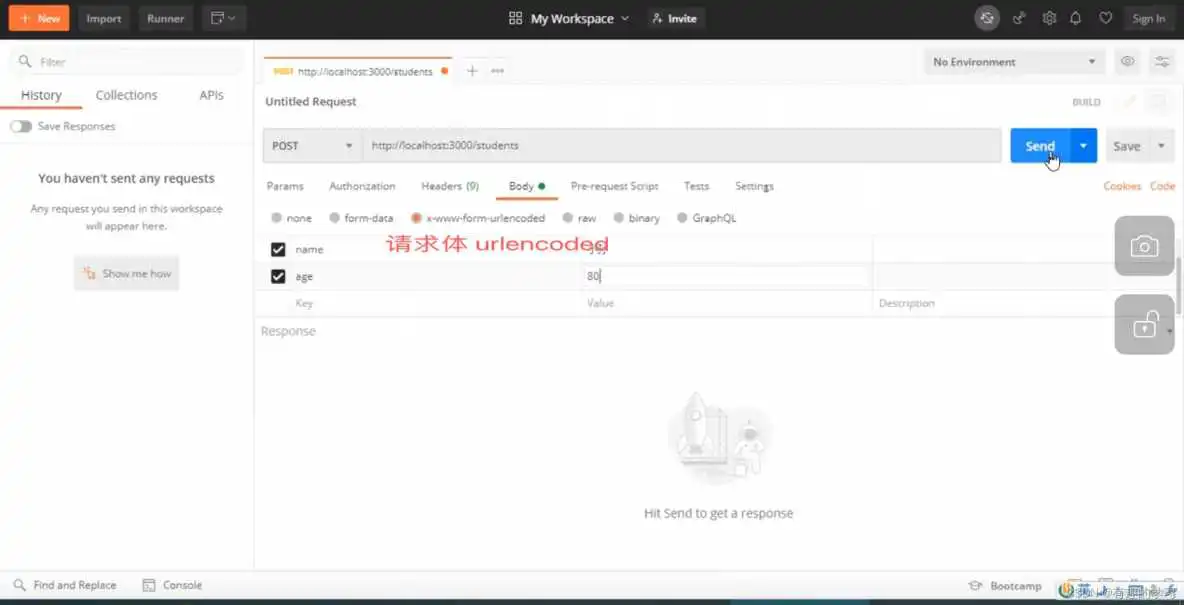Click the environment quick look eye icon
This screenshot has width=1184, height=605.
[x=1127, y=61]
